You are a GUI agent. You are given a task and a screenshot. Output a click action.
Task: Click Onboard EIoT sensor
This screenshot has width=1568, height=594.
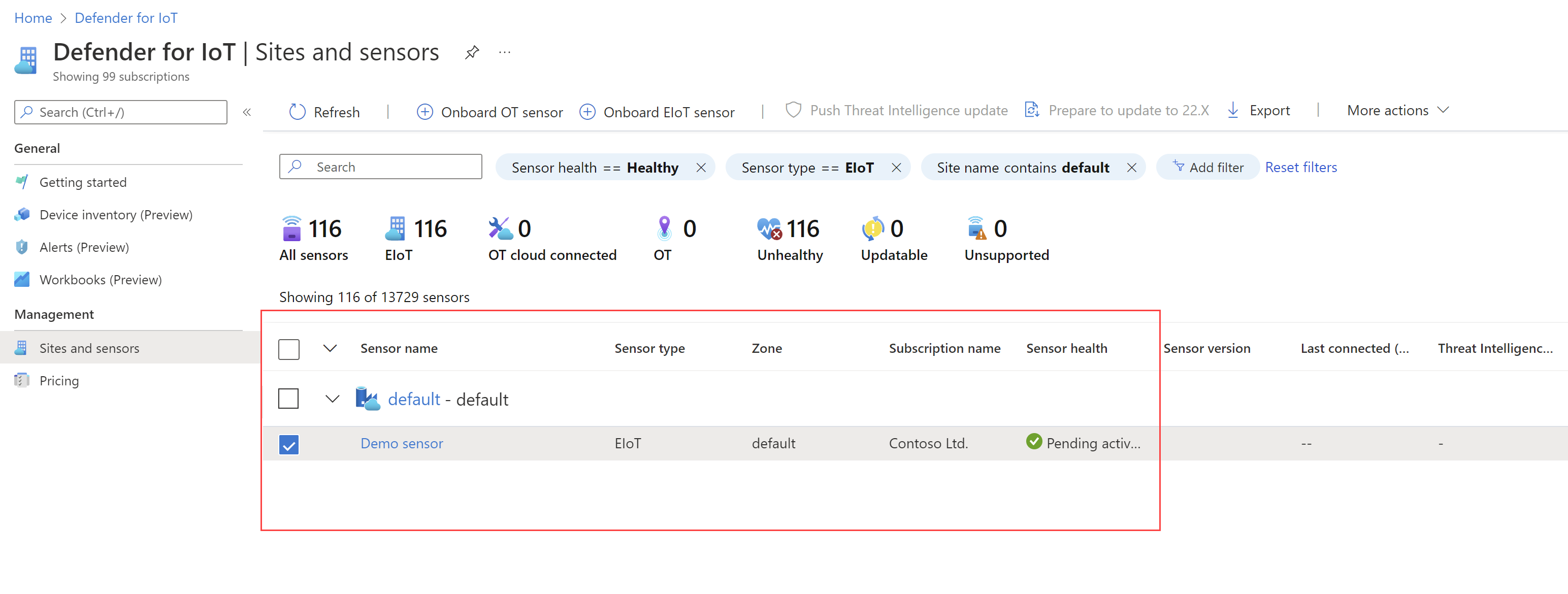[x=657, y=112]
